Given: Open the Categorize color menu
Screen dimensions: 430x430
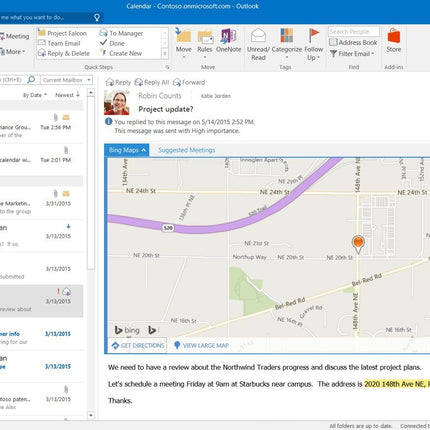Looking at the screenshot, I should point(287,45).
